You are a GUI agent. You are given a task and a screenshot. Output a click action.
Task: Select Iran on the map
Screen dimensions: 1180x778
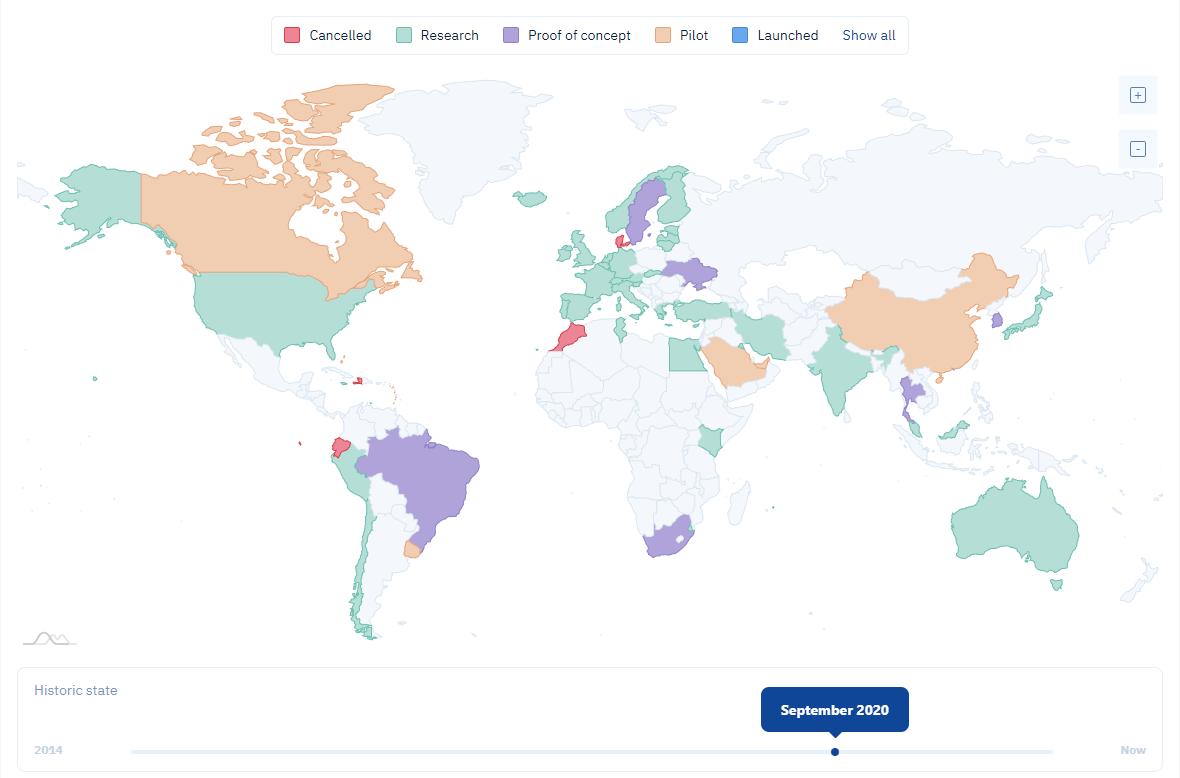pos(760,335)
